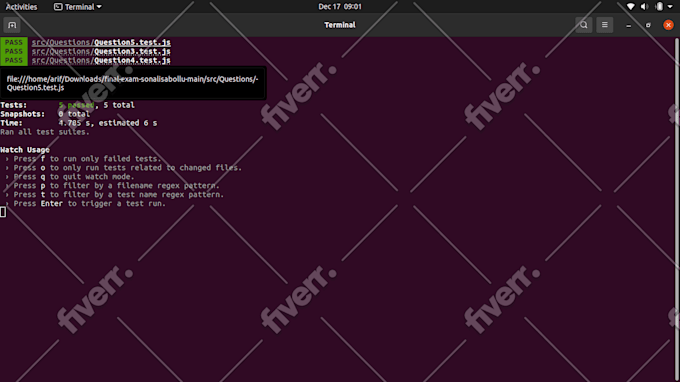Screen dimensions: 680x382
Task: Click the 'Press Enter to trigger a test run' line
Action: click(85, 204)
